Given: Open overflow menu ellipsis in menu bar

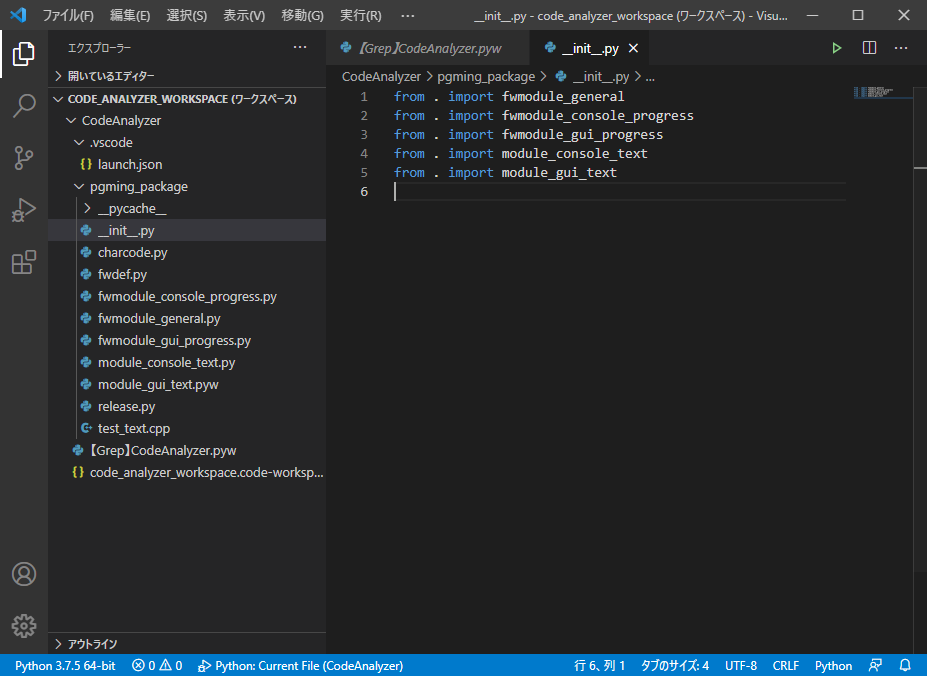Looking at the screenshot, I should [x=407, y=15].
